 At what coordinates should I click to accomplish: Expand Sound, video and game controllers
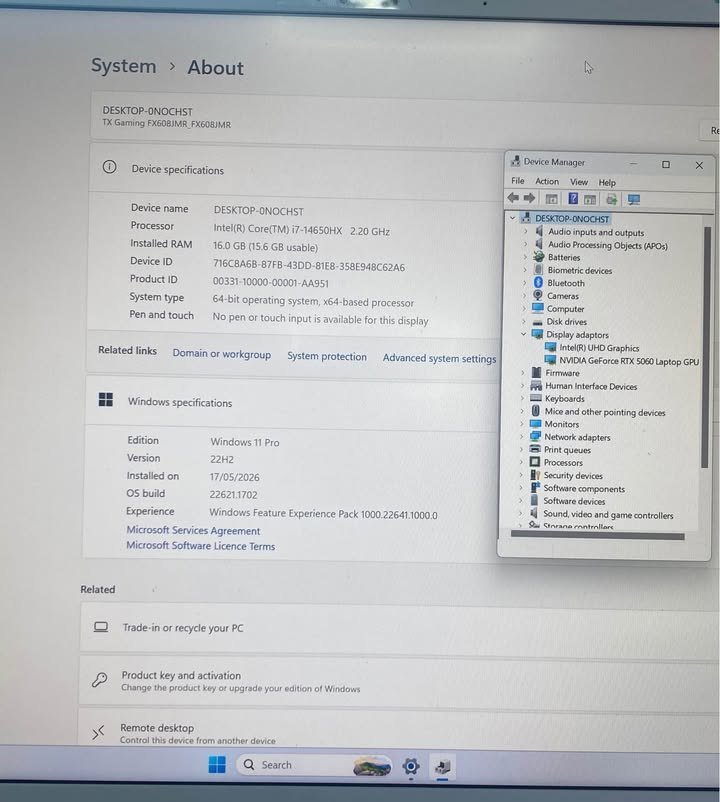pyautogui.click(x=521, y=513)
